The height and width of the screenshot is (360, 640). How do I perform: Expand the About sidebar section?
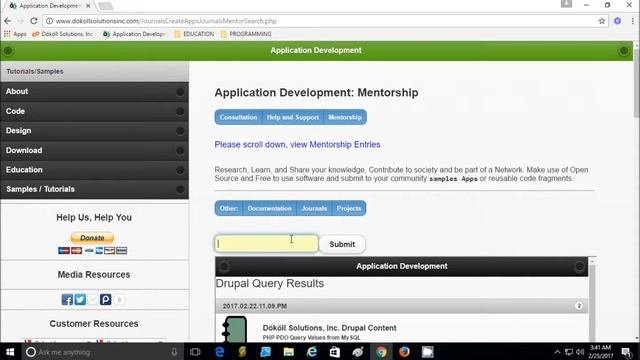tap(94, 91)
